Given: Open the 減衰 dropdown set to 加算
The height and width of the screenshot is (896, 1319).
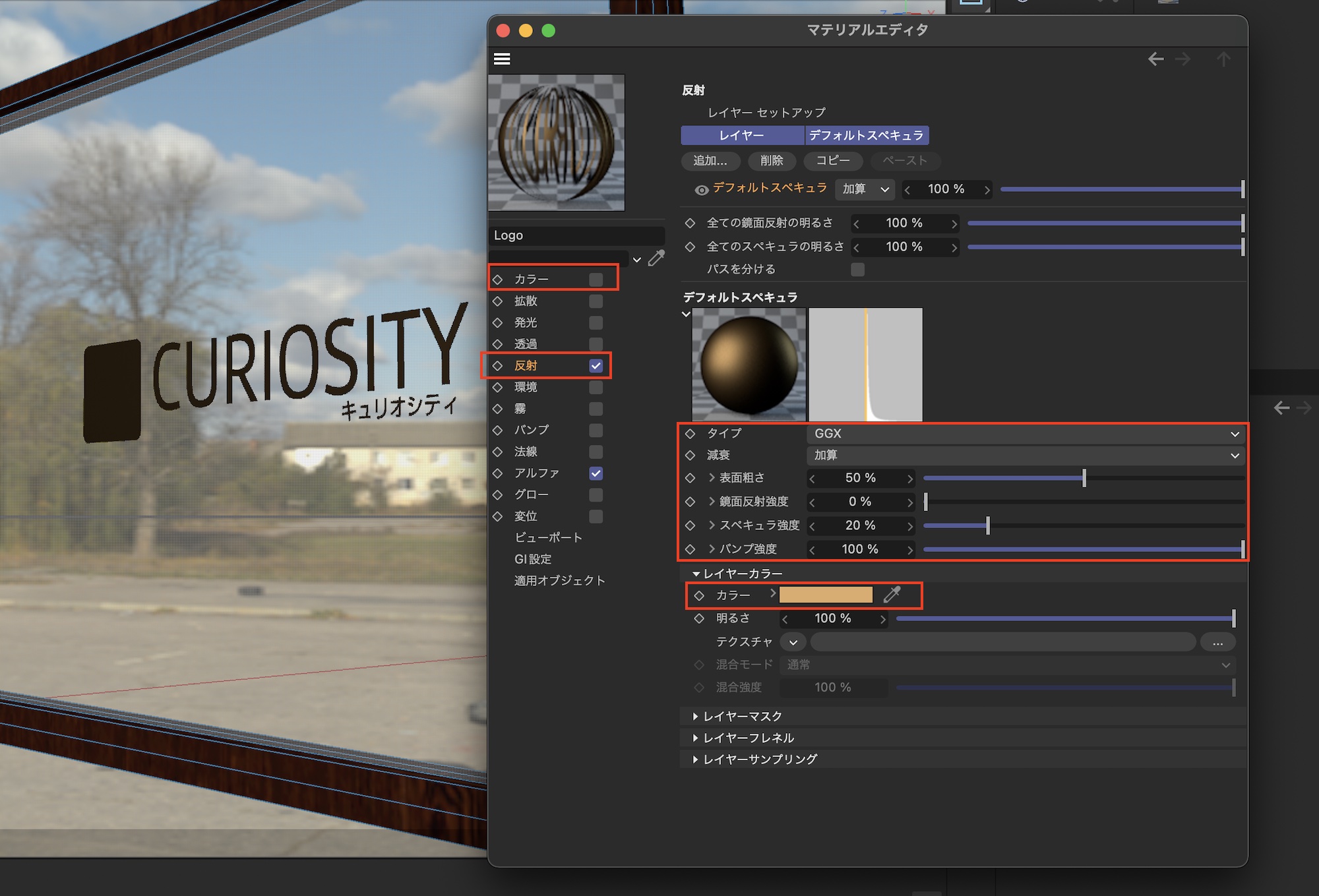Looking at the screenshot, I should coord(1024,456).
